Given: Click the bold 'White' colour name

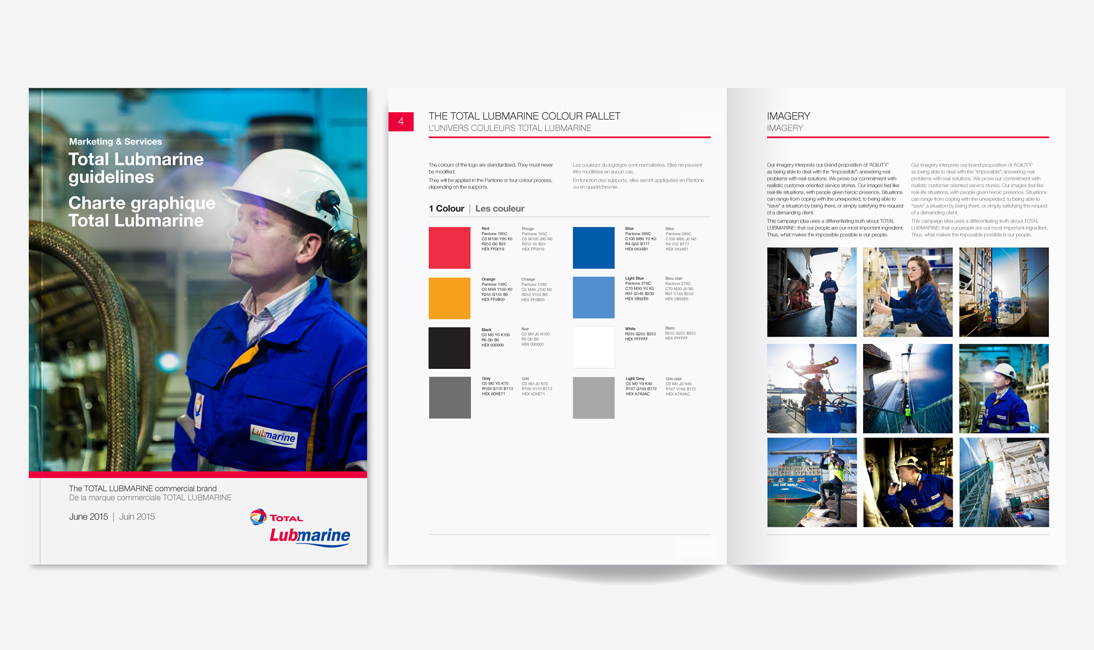Looking at the screenshot, I should pyautogui.click(x=630, y=329).
